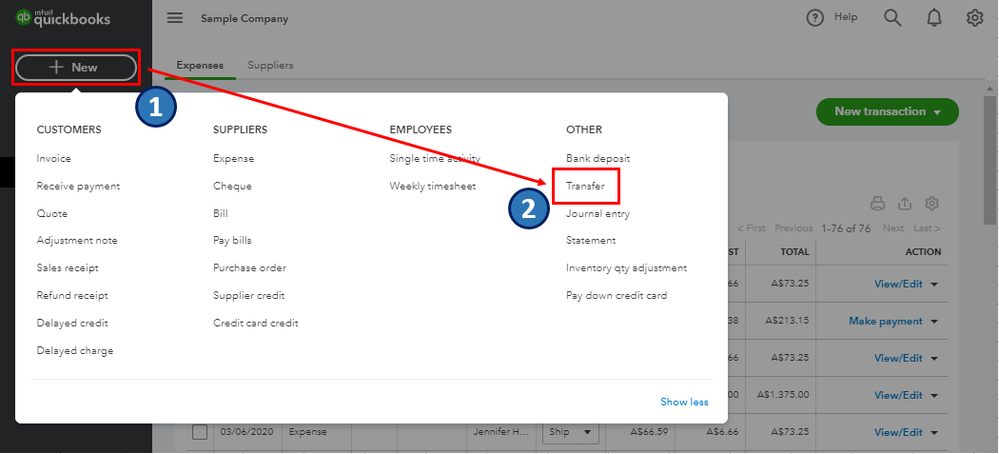The image size is (999, 454).
Task: Select Invoice from Customers
Action: pos(54,159)
